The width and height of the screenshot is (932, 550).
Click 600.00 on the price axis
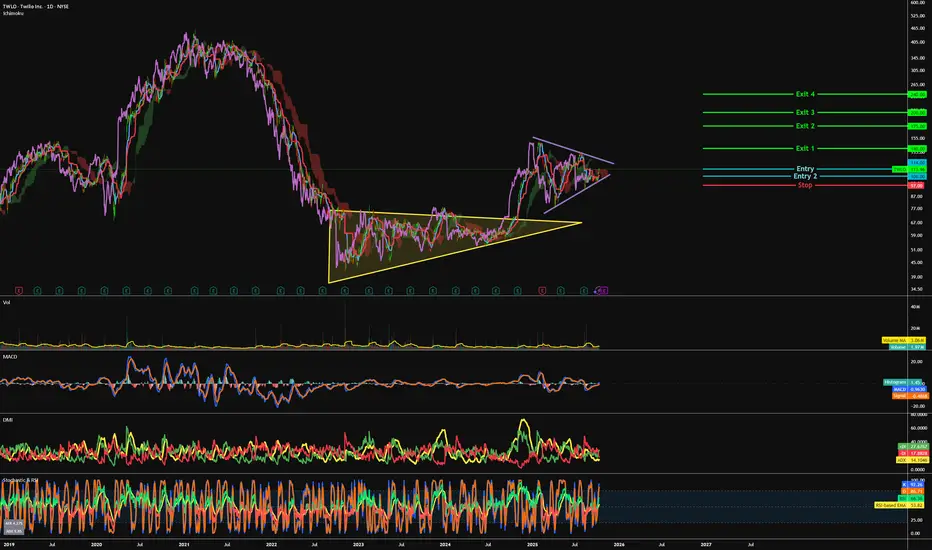918,3
